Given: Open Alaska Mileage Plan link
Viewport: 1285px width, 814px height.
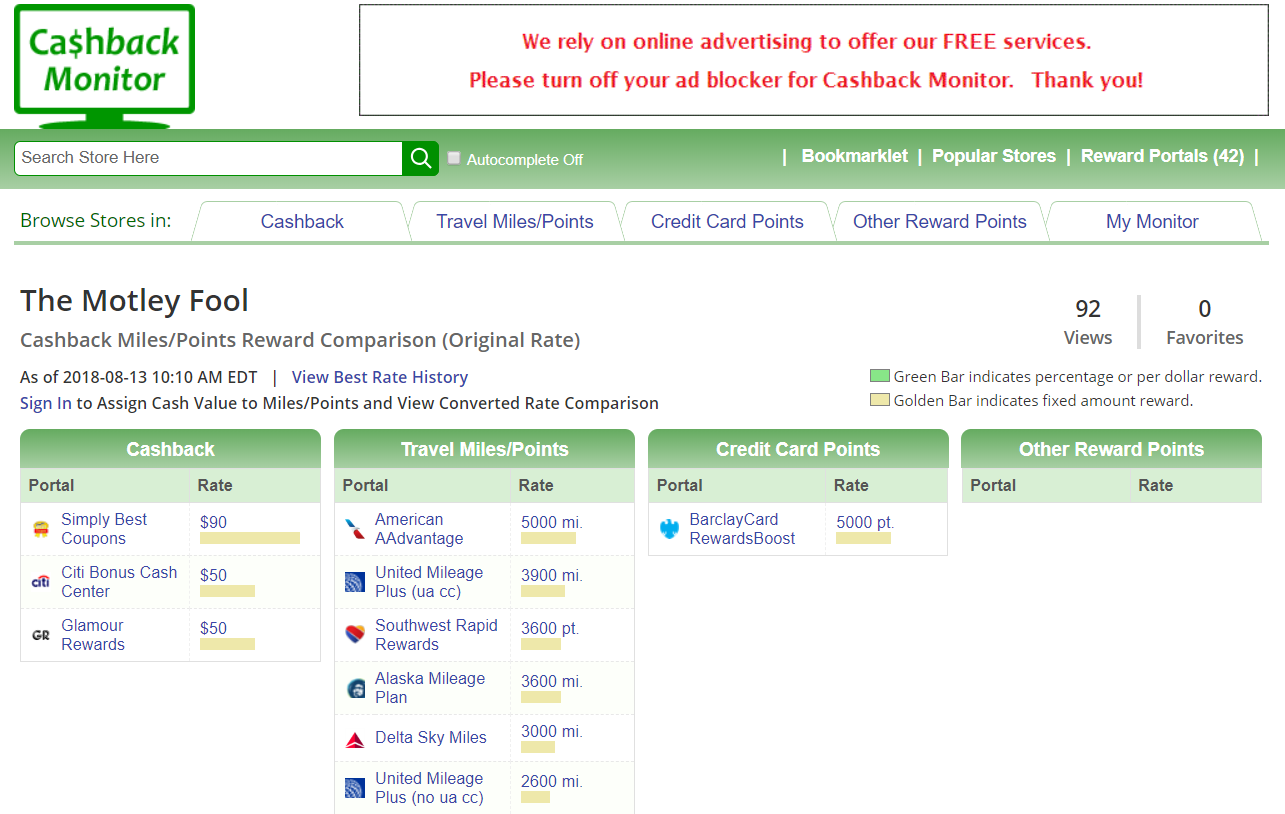Looking at the screenshot, I should tap(430, 688).
